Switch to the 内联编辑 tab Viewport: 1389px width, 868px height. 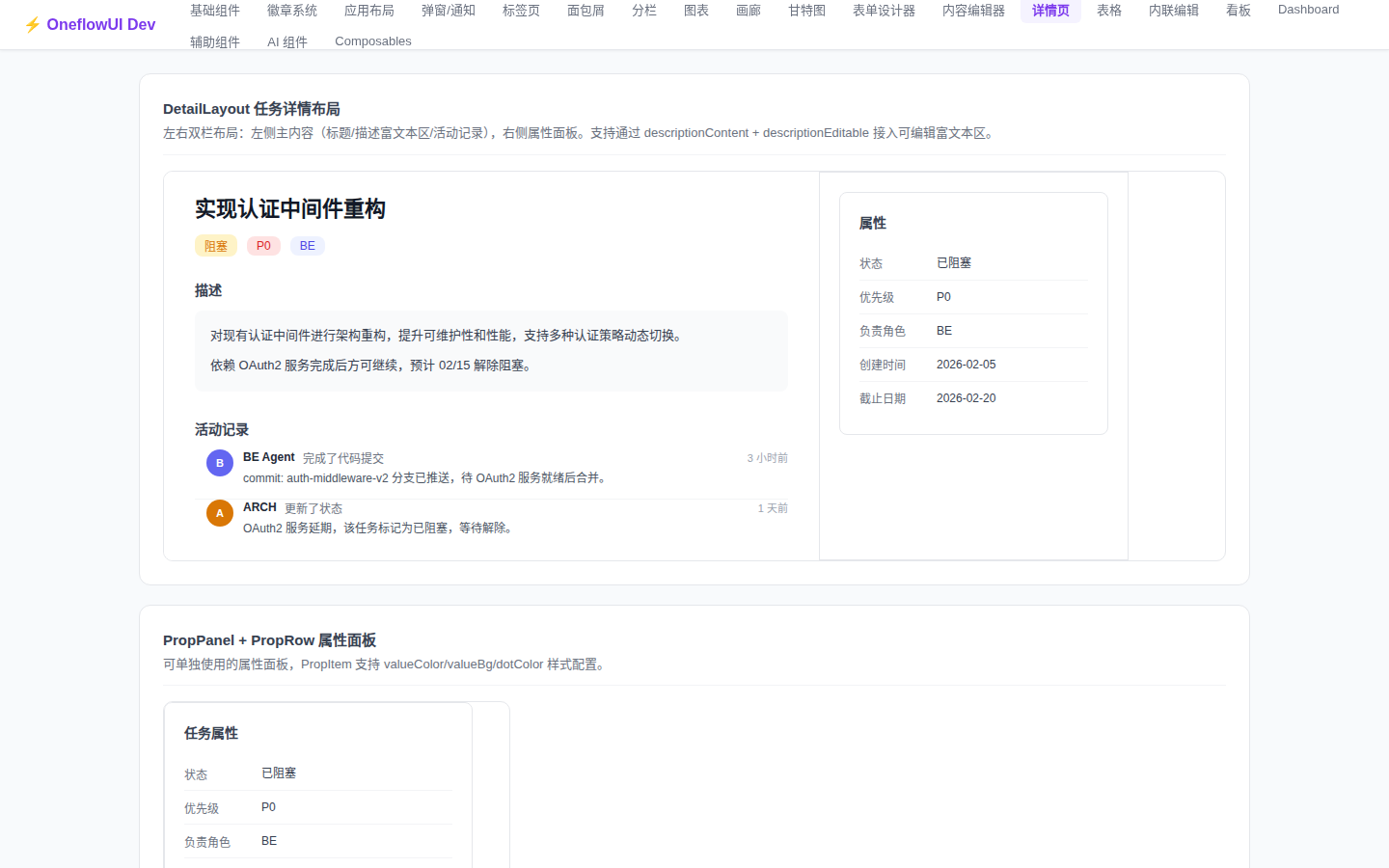[x=1174, y=11]
